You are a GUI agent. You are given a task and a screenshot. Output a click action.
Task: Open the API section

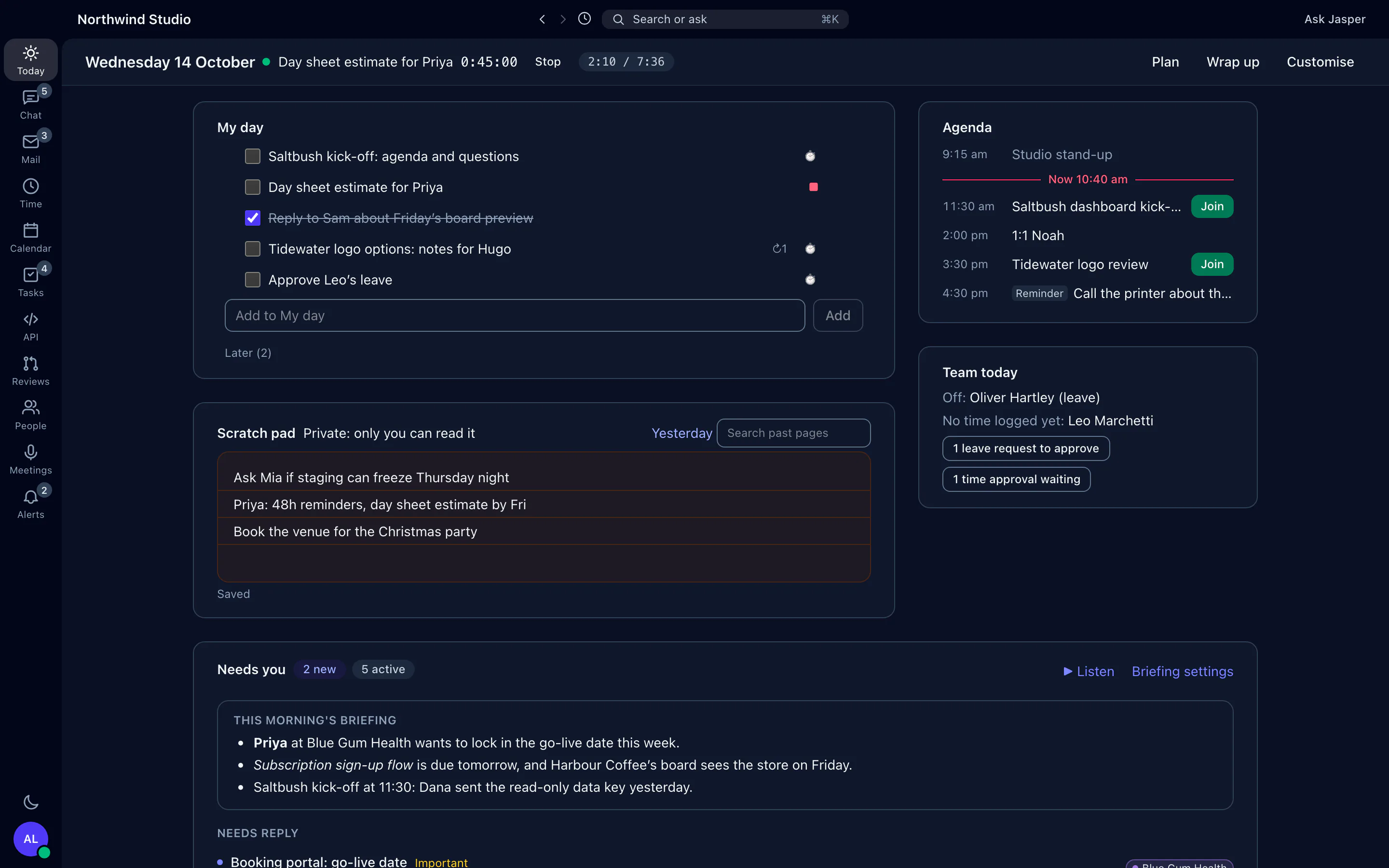click(x=30, y=326)
